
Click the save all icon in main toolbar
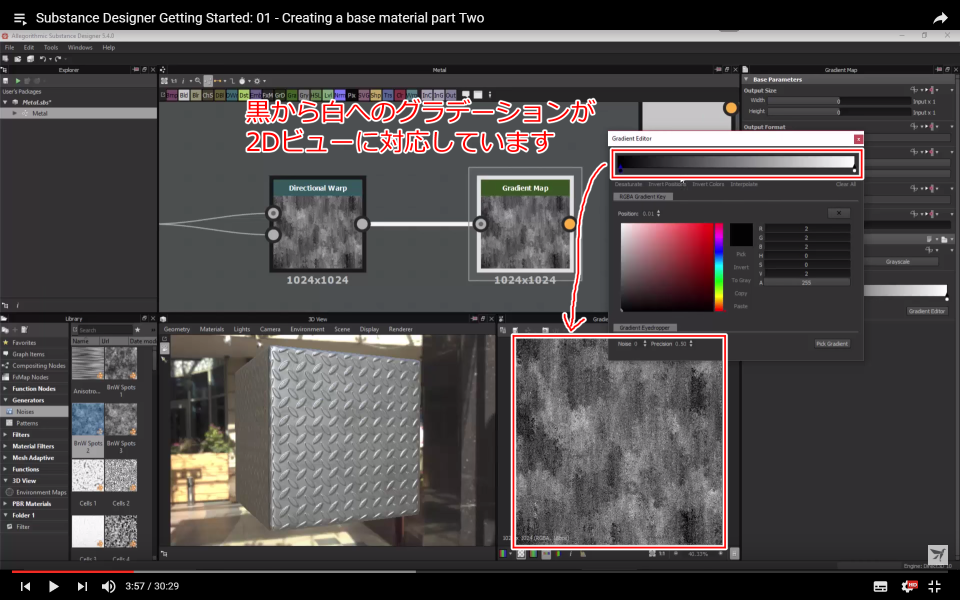click(30, 59)
